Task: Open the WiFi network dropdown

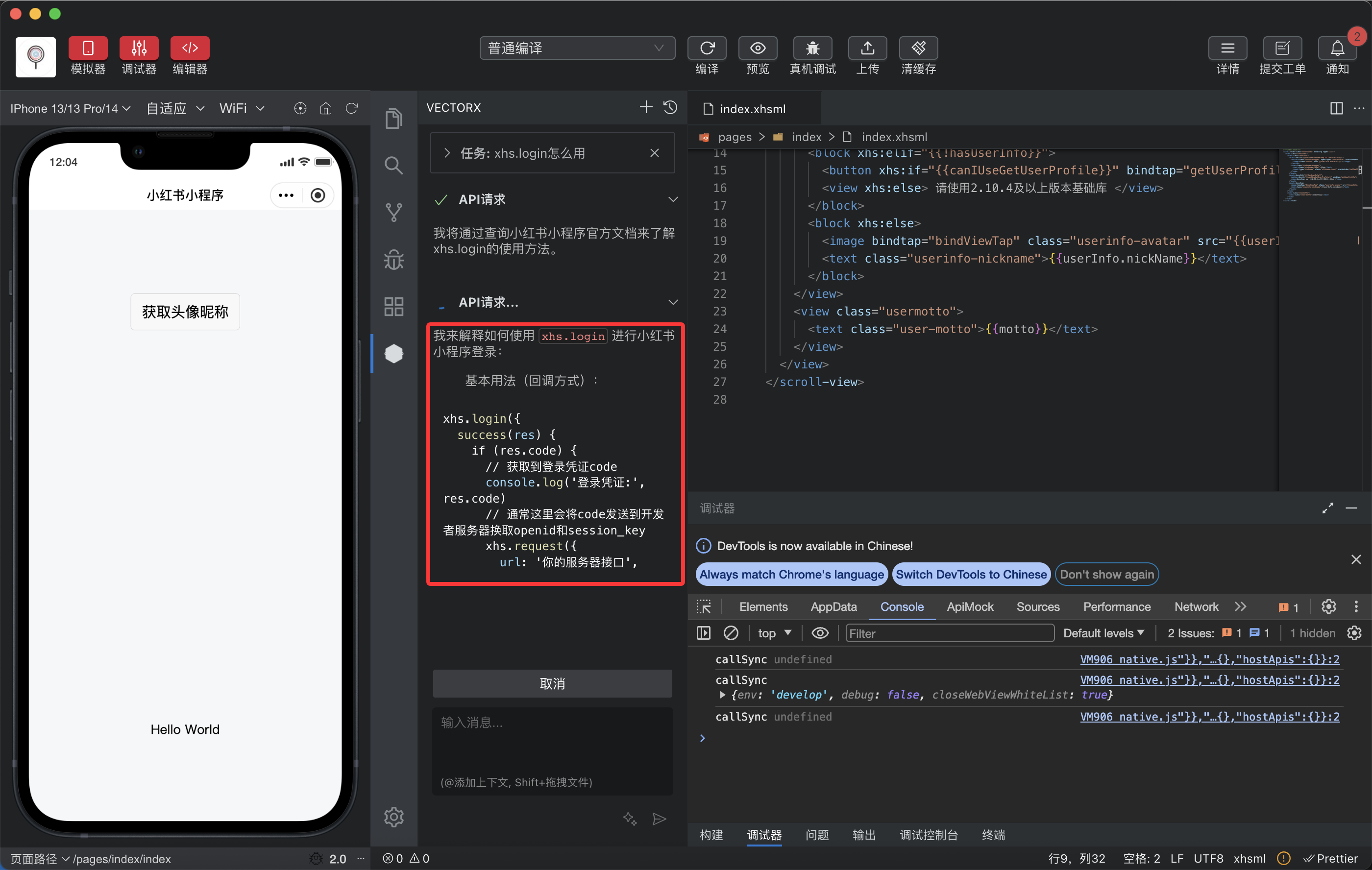Action: click(x=242, y=108)
